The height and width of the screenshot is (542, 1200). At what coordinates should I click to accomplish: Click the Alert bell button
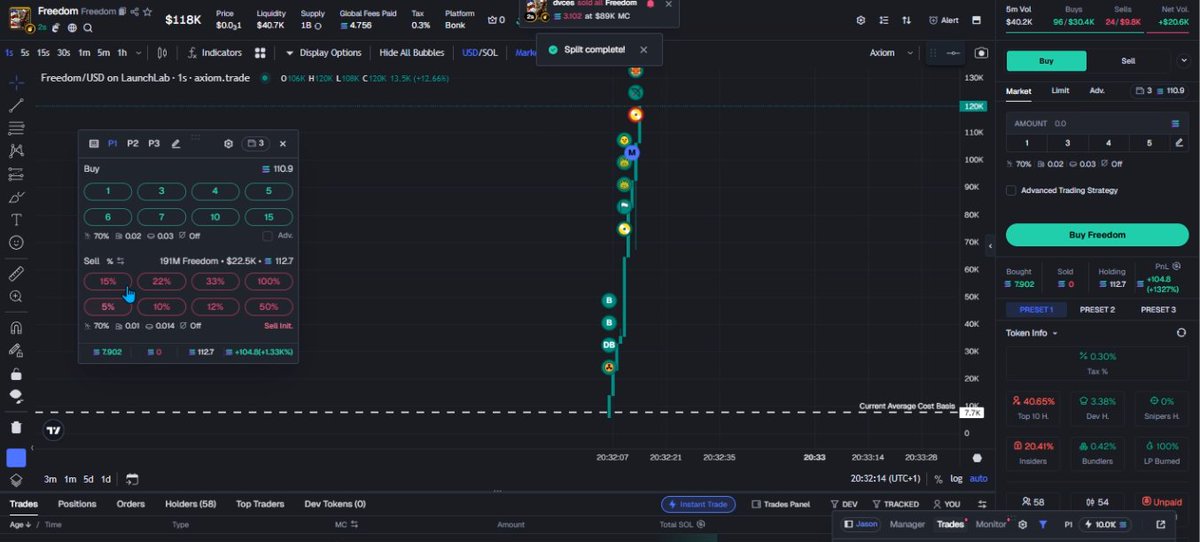(943, 20)
